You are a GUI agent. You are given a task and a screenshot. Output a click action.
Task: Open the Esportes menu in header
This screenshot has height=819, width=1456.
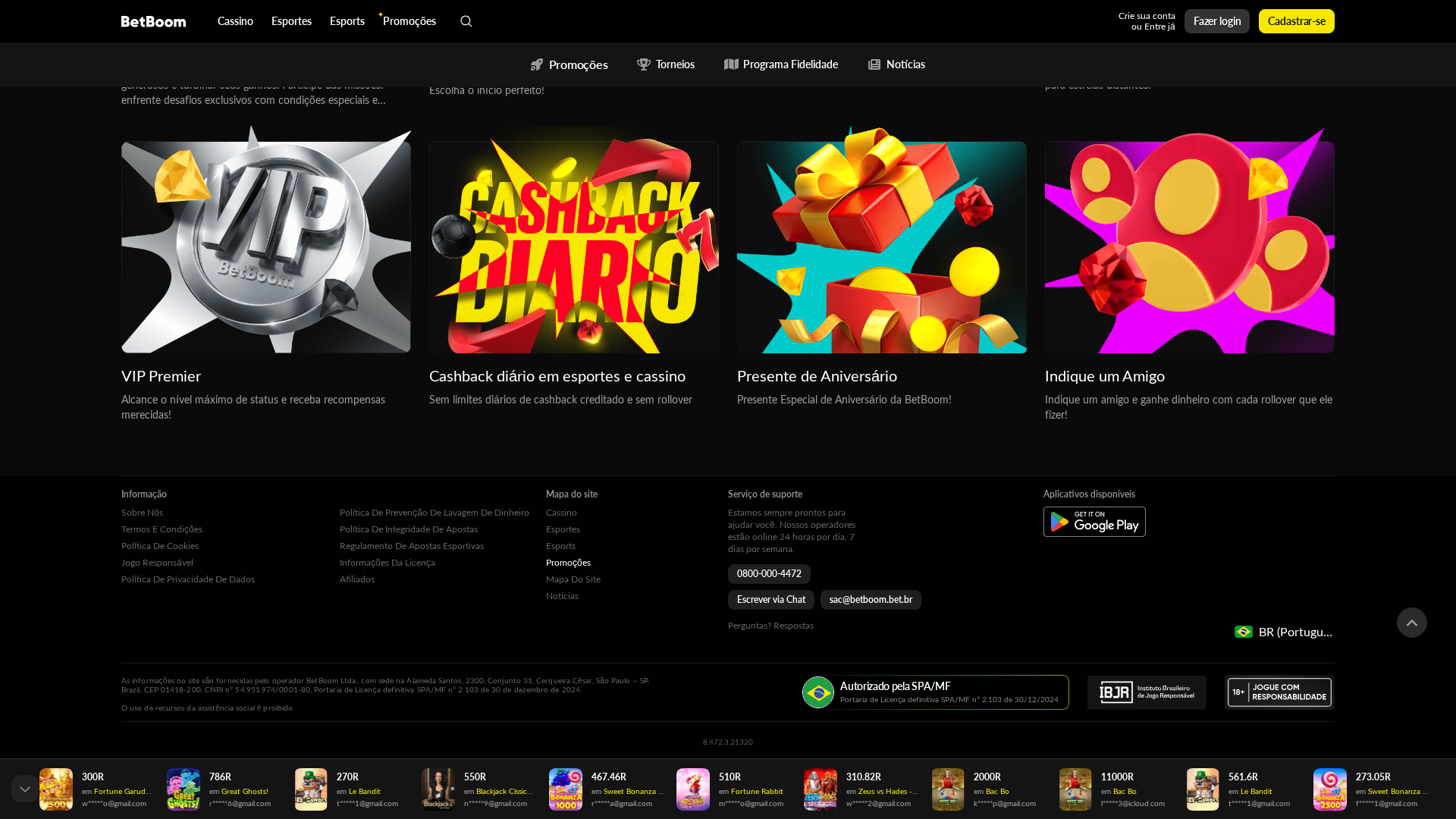(x=291, y=21)
